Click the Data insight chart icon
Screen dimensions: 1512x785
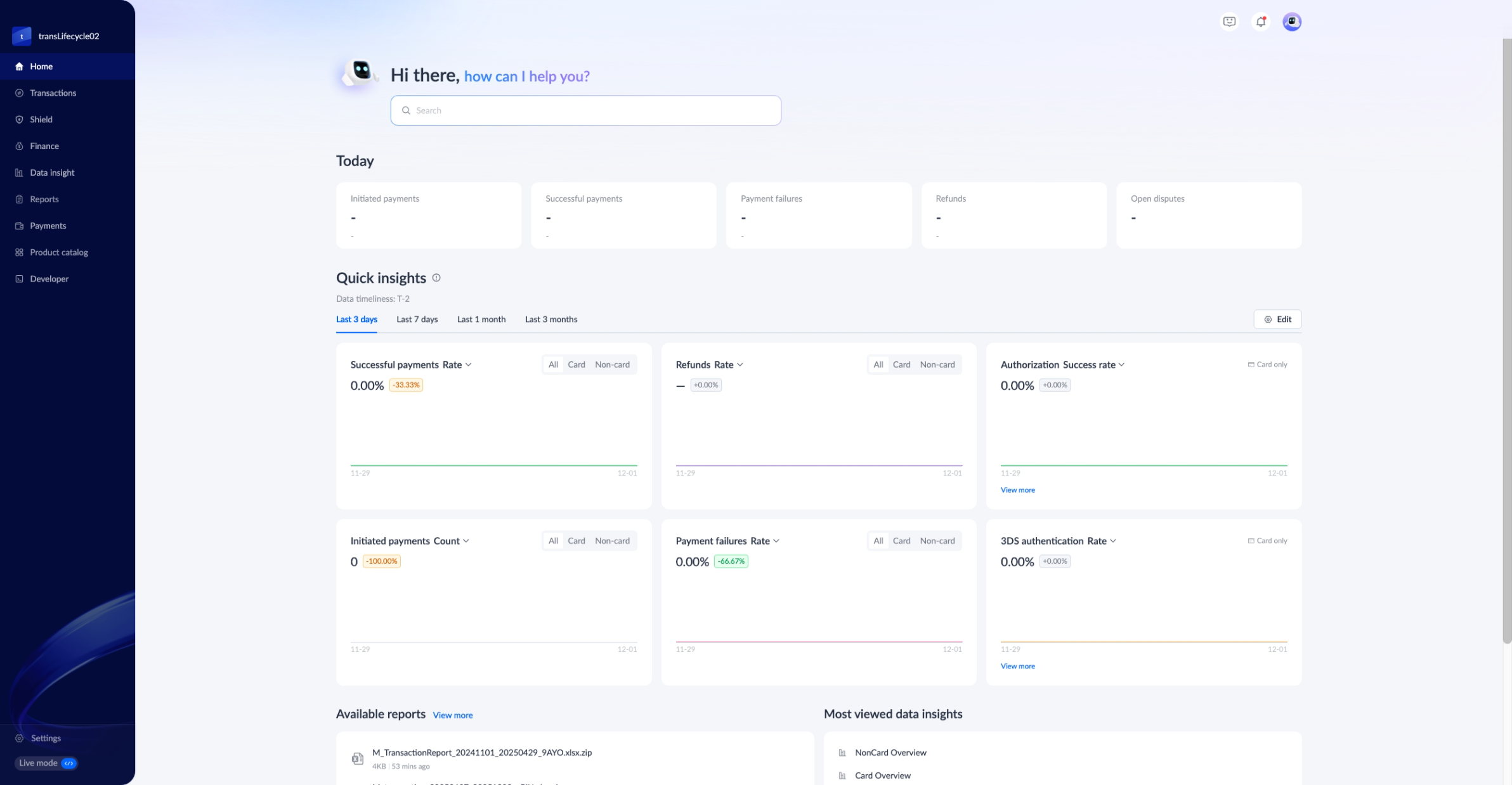click(19, 172)
